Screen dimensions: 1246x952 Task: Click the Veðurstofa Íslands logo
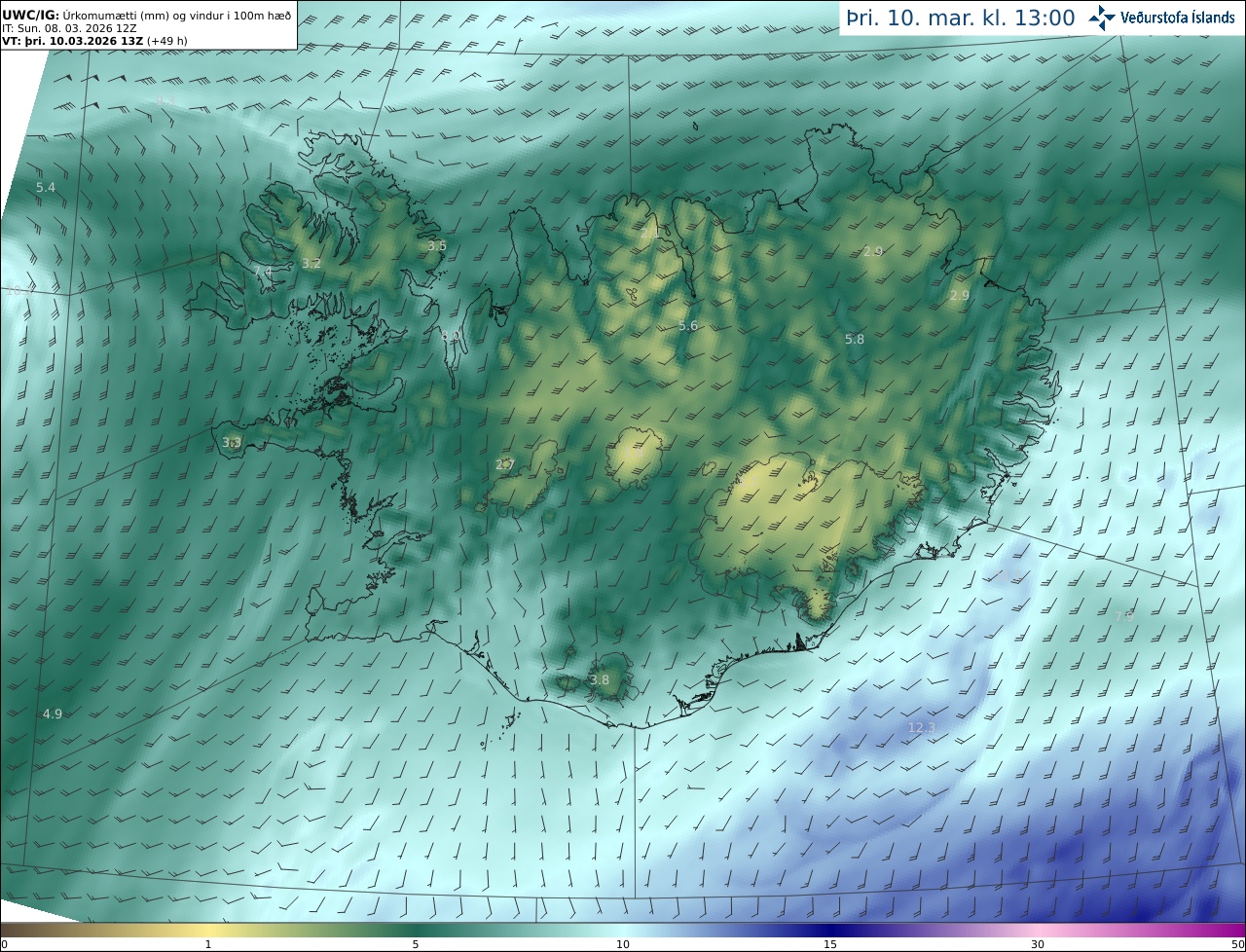pos(1160,18)
